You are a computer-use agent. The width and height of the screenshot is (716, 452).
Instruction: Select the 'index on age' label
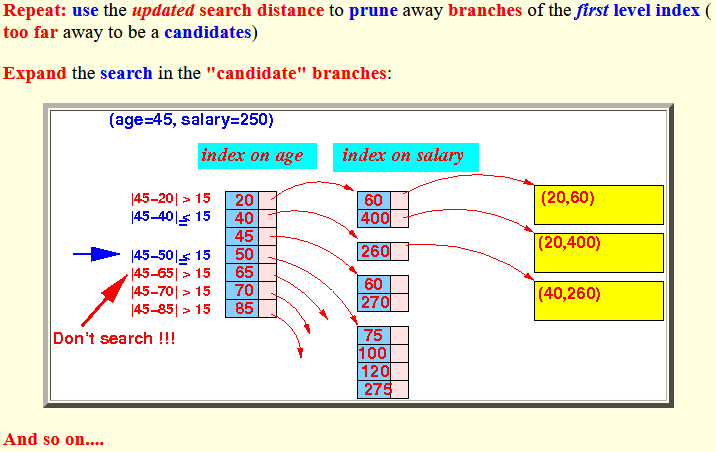257,156
